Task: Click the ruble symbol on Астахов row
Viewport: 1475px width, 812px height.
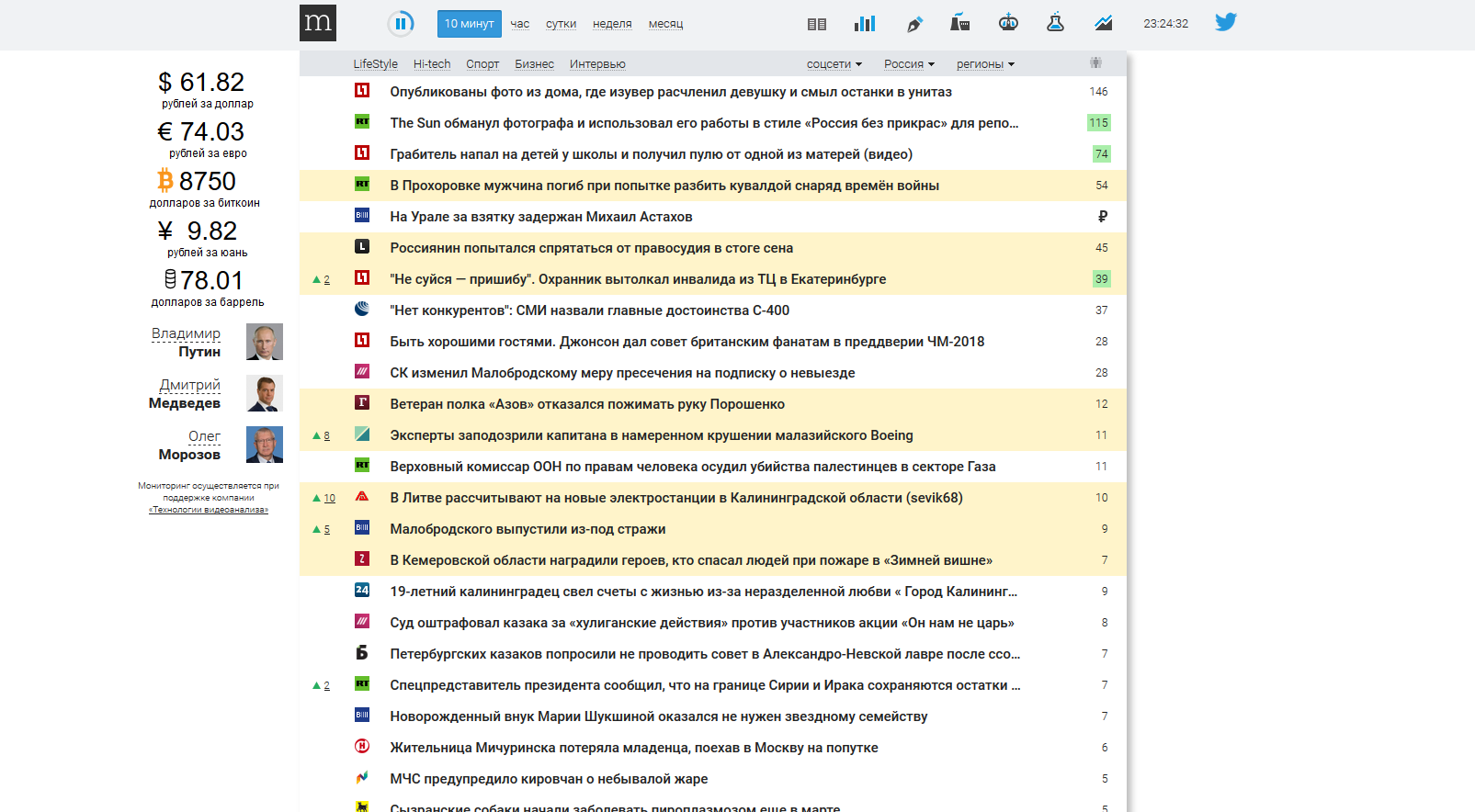Action: (x=1103, y=217)
